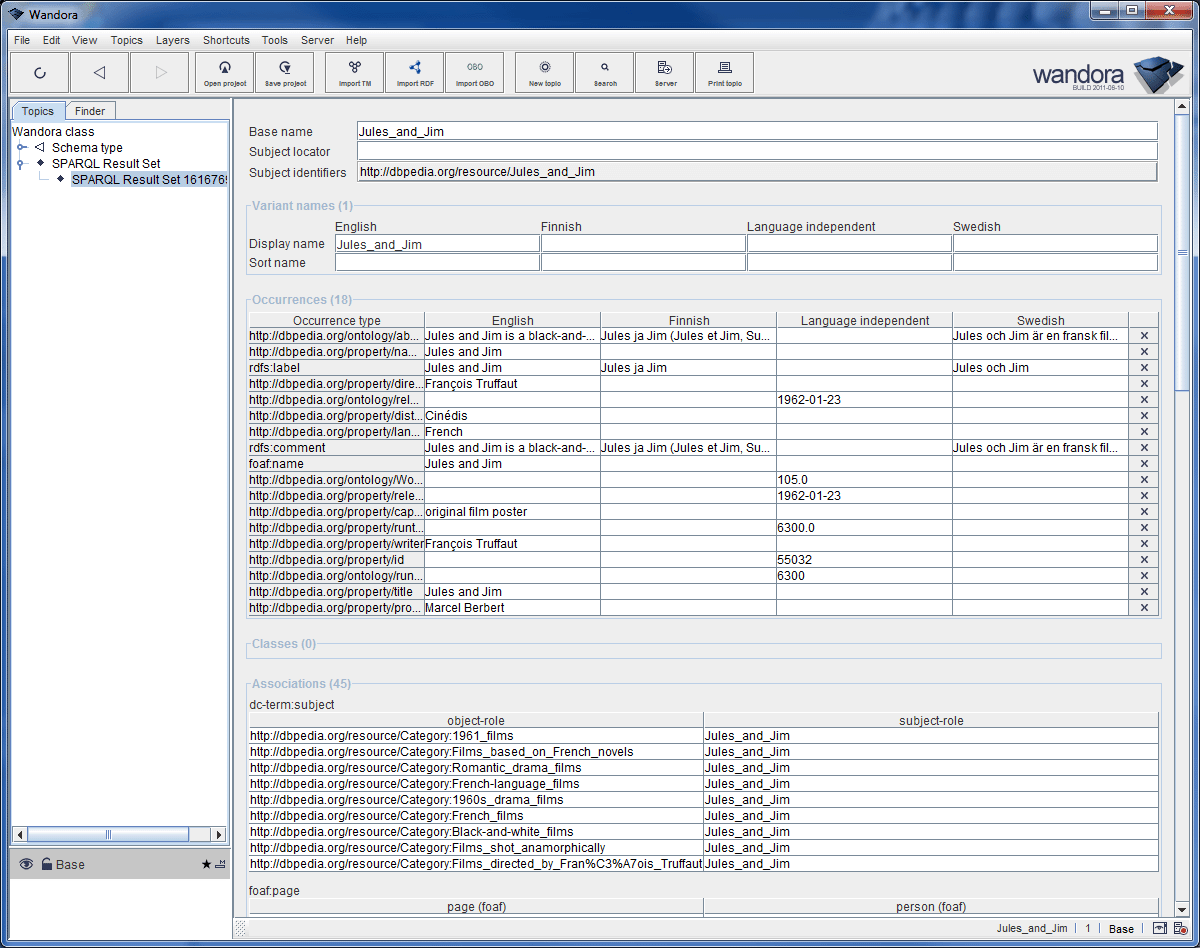Click the Import TM toolbar icon
The height and width of the screenshot is (948, 1200).
[353, 72]
